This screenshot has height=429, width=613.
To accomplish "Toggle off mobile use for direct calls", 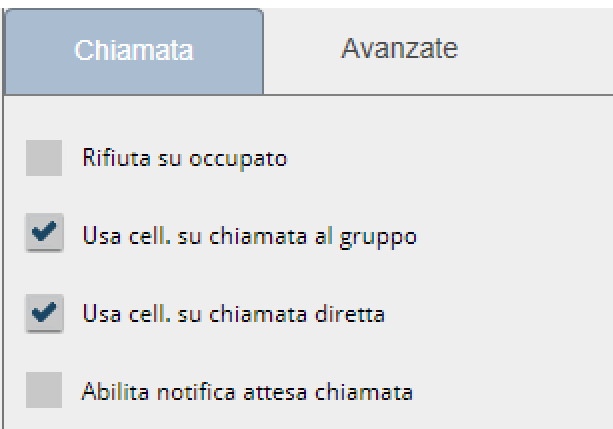I will (x=44, y=312).
